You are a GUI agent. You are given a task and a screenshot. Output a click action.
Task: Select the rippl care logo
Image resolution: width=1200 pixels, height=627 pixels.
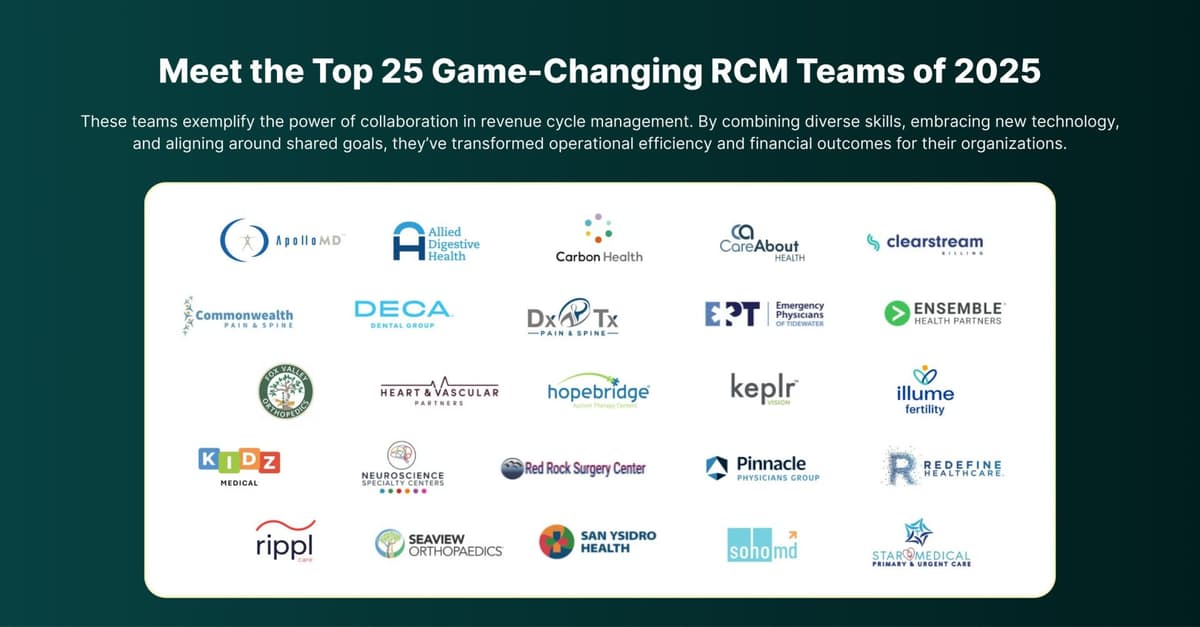pos(285,543)
